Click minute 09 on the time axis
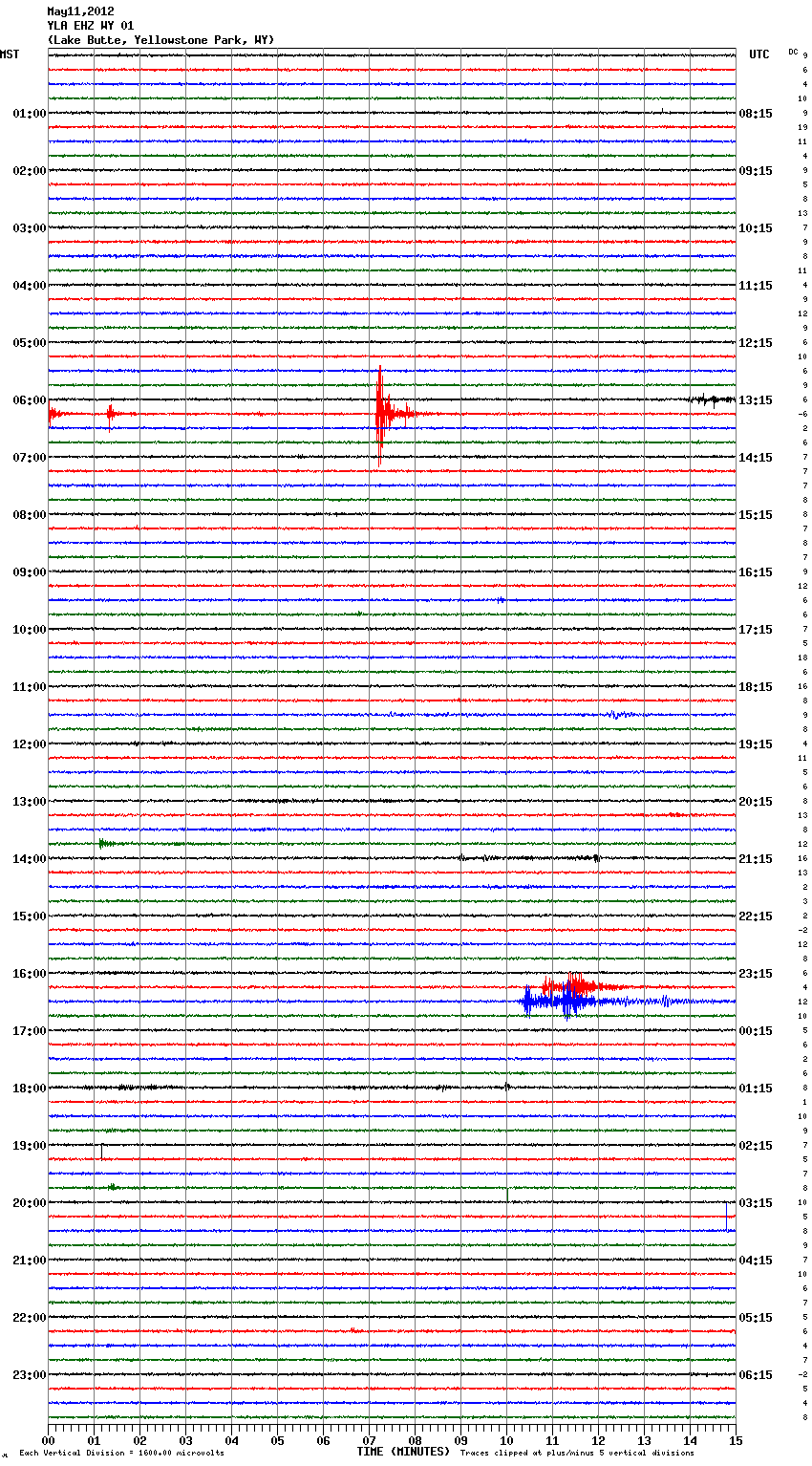 pyautogui.click(x=460, y=1440)
